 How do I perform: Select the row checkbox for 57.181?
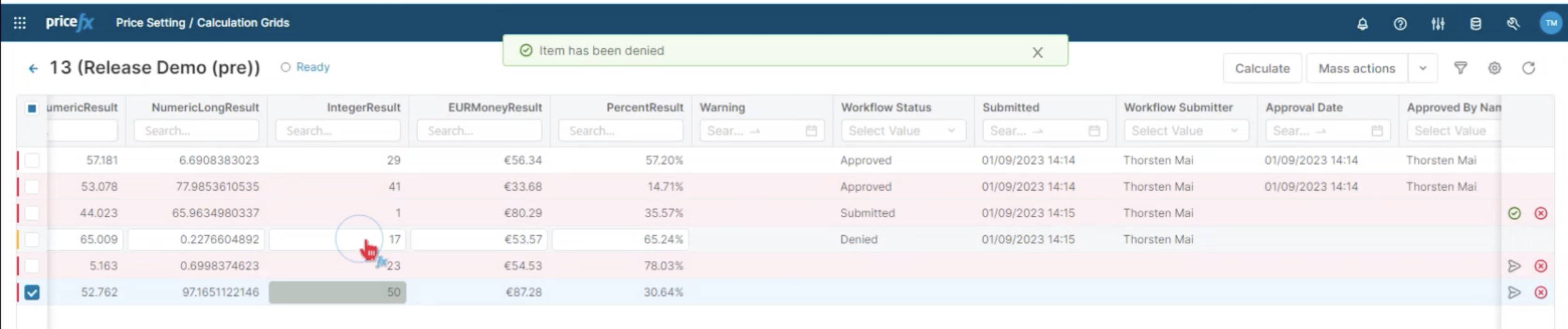[32, 161]
